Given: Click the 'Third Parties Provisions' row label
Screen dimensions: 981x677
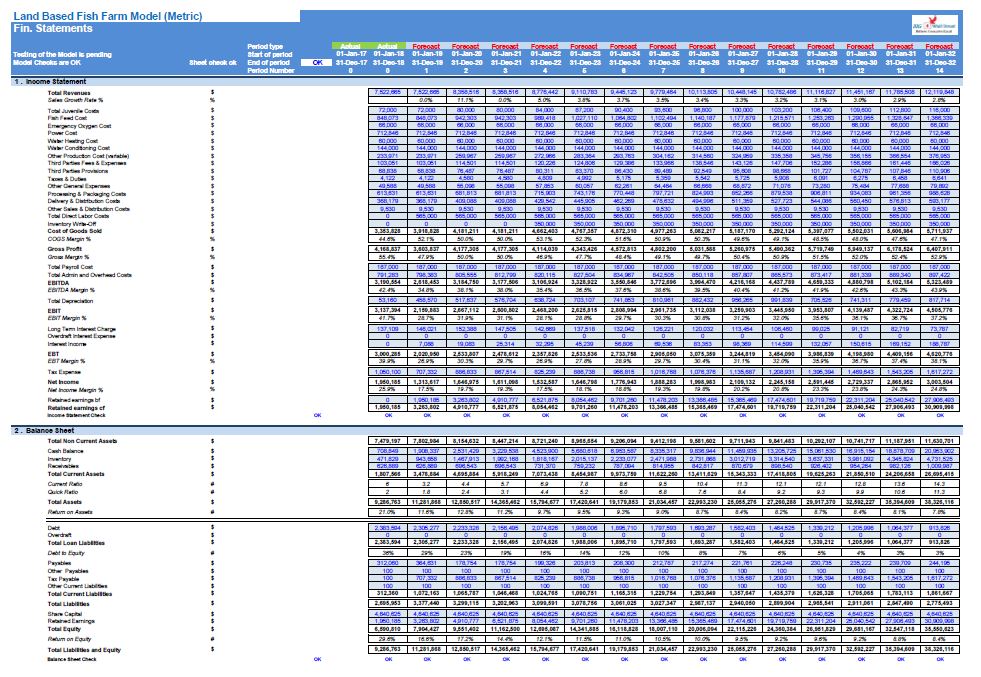Looking at the screenshot, I should point(78,171).
